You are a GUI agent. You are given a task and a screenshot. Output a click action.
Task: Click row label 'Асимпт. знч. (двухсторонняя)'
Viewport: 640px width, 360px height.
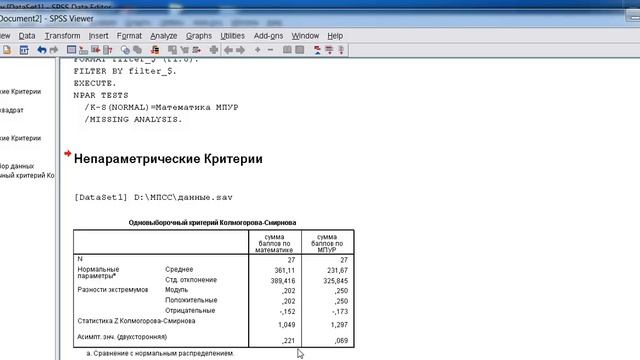122,337
